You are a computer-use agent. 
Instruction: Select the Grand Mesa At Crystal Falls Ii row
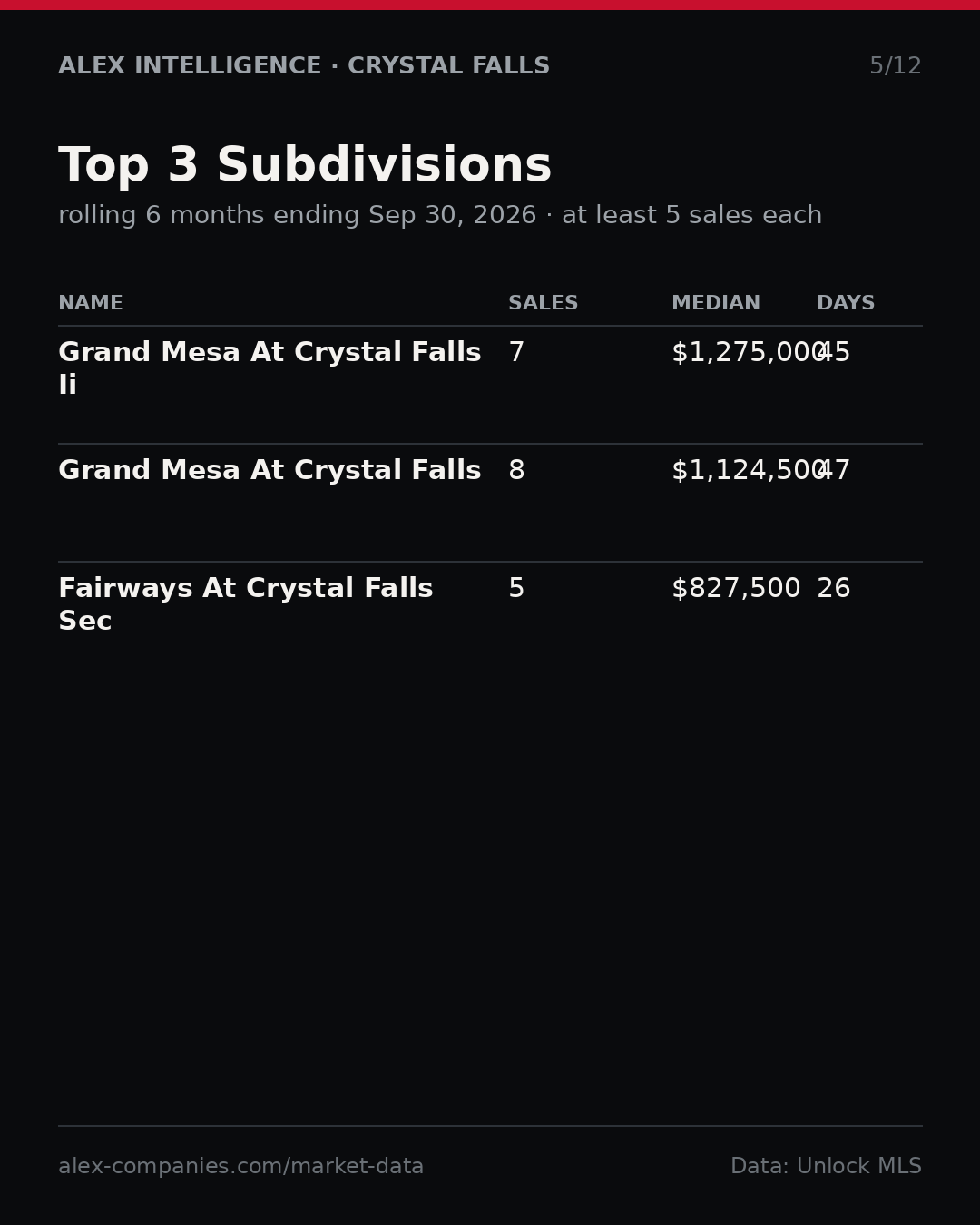coord(490,385)
